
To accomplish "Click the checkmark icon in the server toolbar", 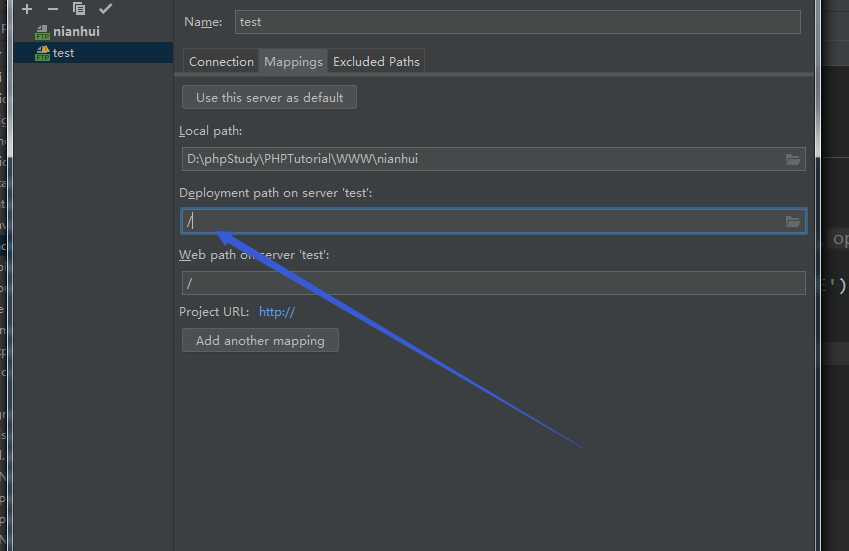I will [105, 9].
